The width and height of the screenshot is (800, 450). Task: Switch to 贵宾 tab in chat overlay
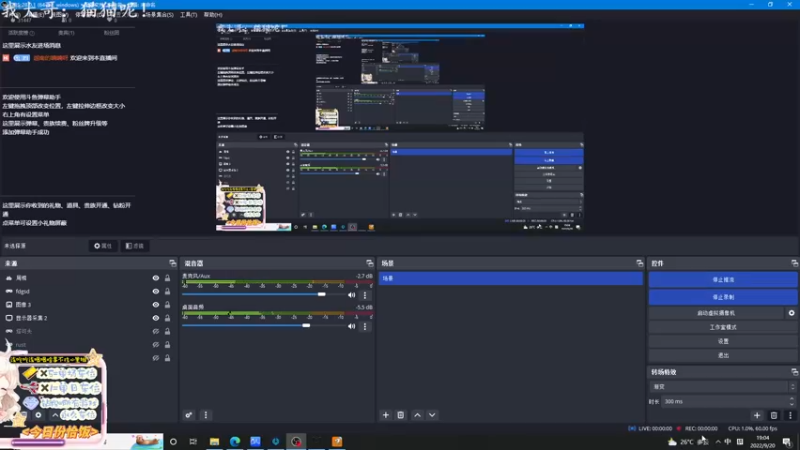[x=66, y=33]
